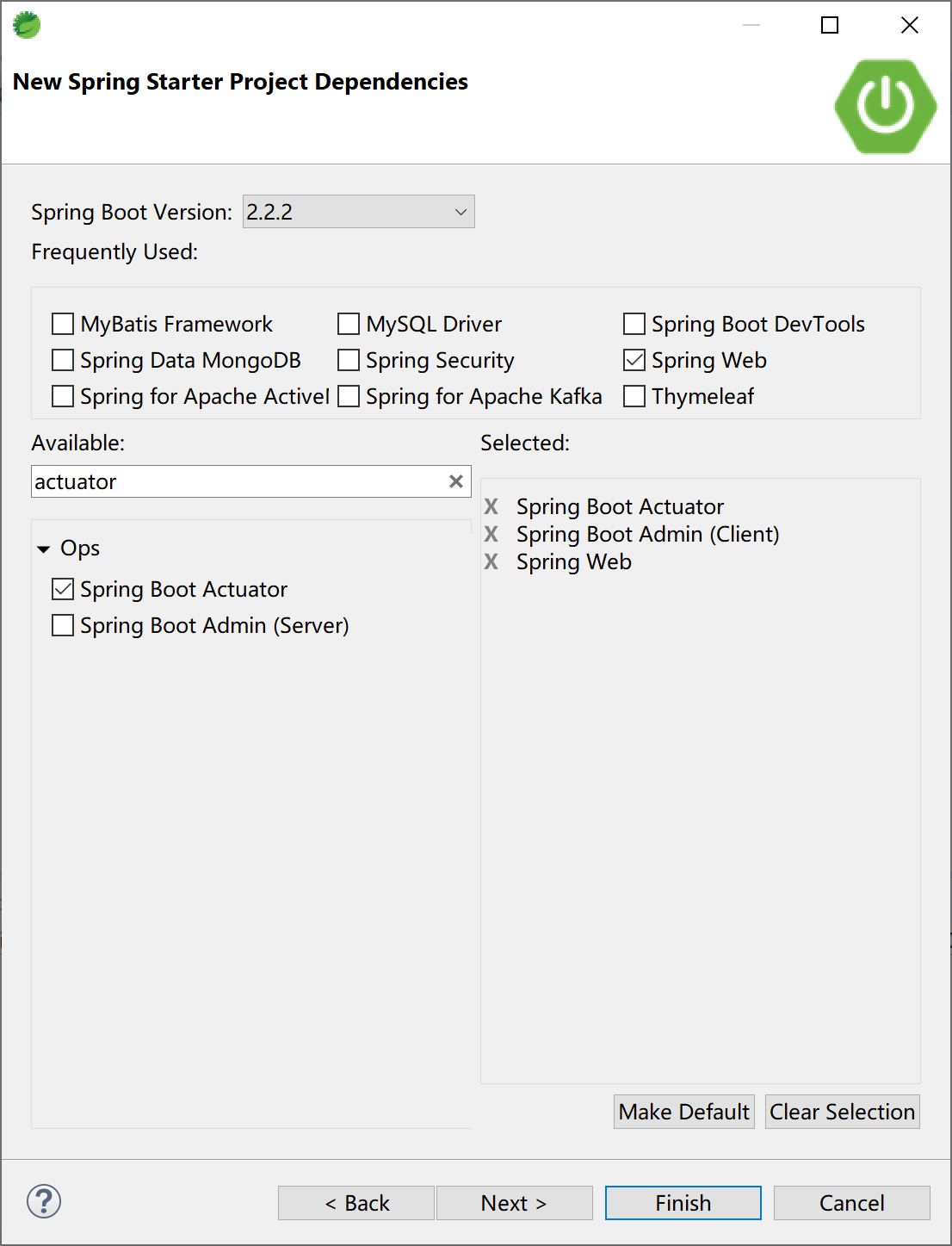The width and height of the screenshot is (952, 1246).
Task: Uncheck Spring Boot Actuator under Ops
Action: click(x=63, y=589)
